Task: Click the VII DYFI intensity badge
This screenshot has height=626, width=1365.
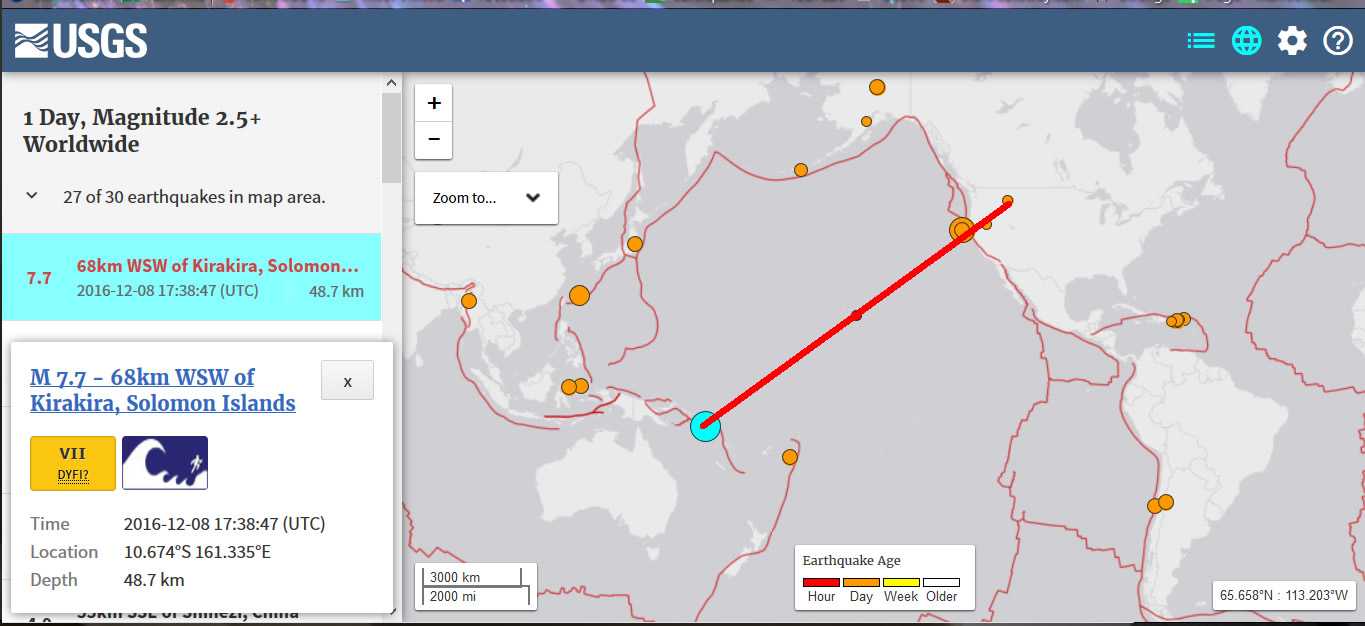Action: (x=73, y=463)
